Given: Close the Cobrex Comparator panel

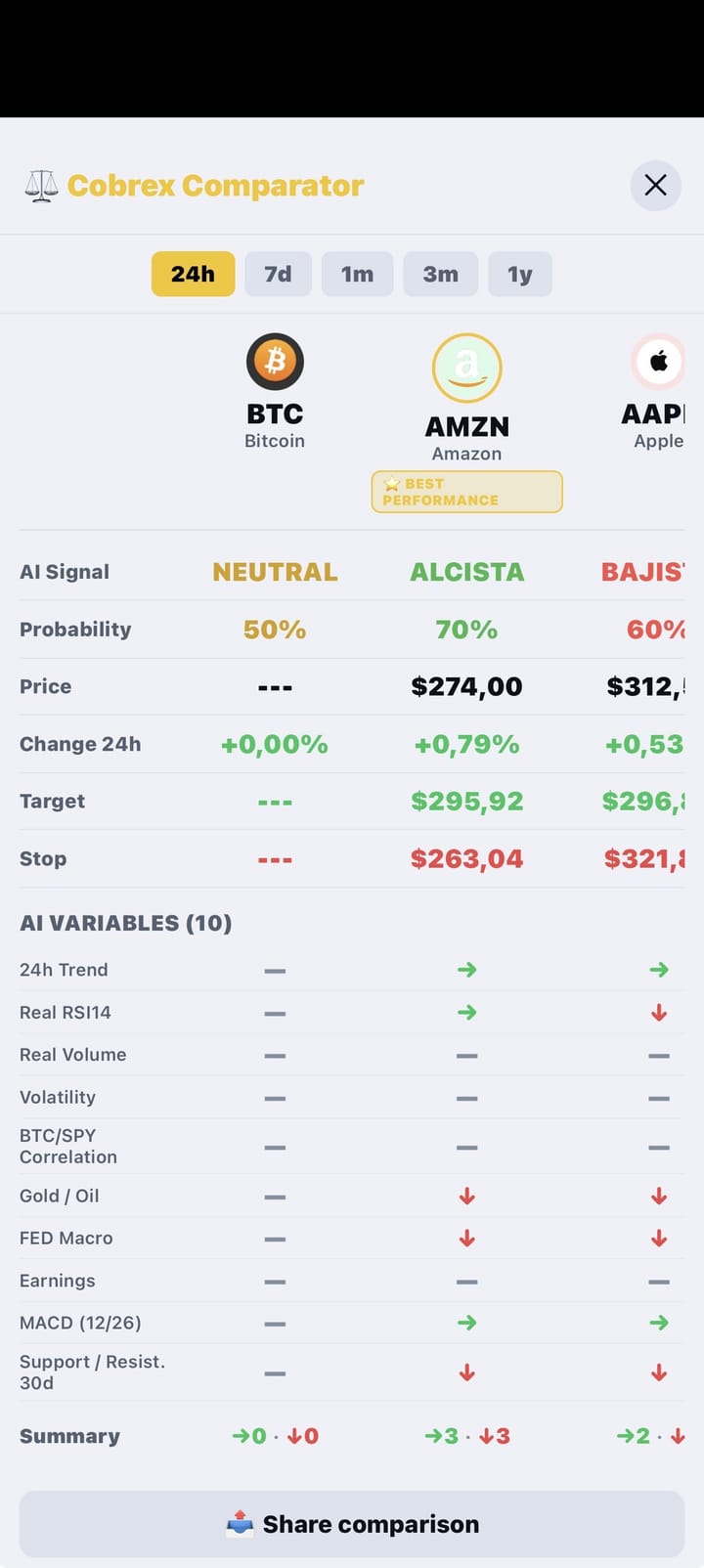Looking at the screenshot, I should (655, 185).
